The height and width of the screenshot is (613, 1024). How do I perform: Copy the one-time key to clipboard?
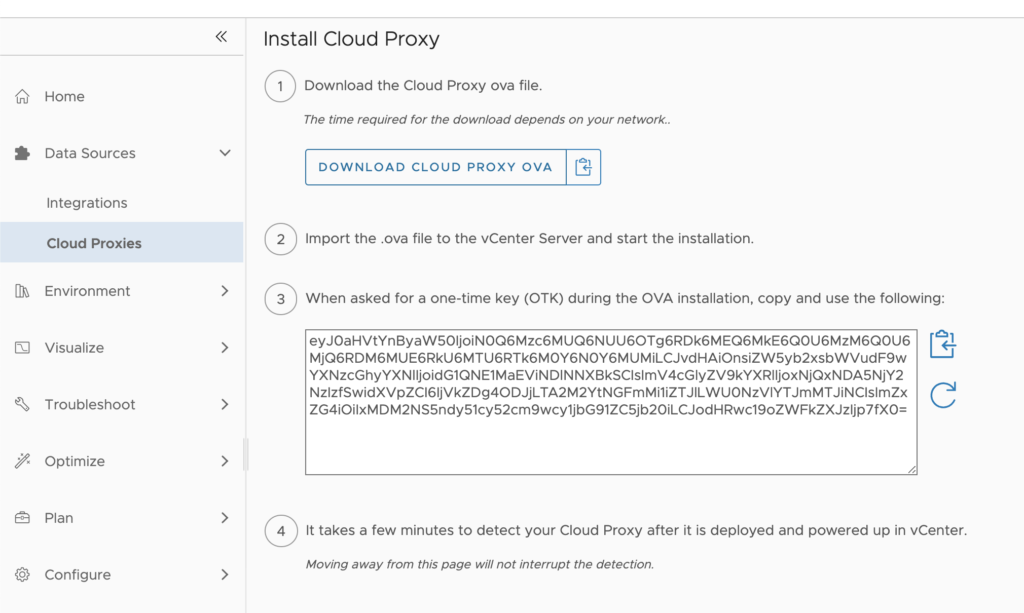[942, 345]
